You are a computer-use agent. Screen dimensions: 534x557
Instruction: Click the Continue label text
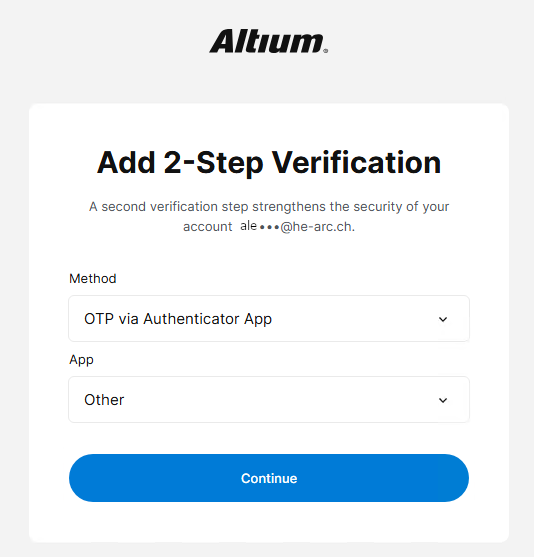[269, 478]
